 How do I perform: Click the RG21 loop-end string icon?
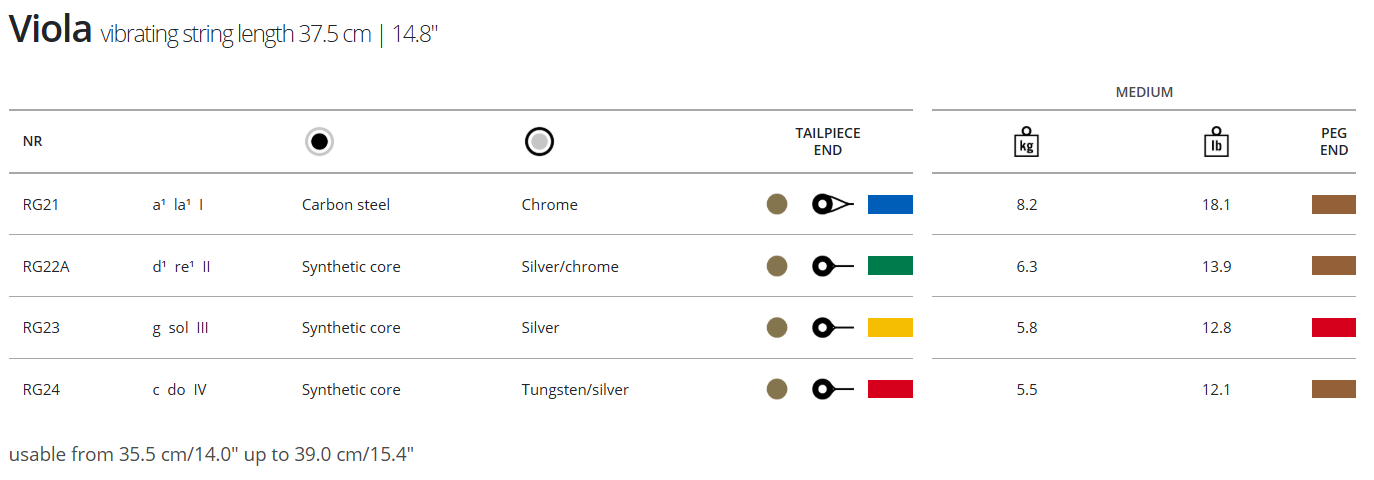point(832,204)
